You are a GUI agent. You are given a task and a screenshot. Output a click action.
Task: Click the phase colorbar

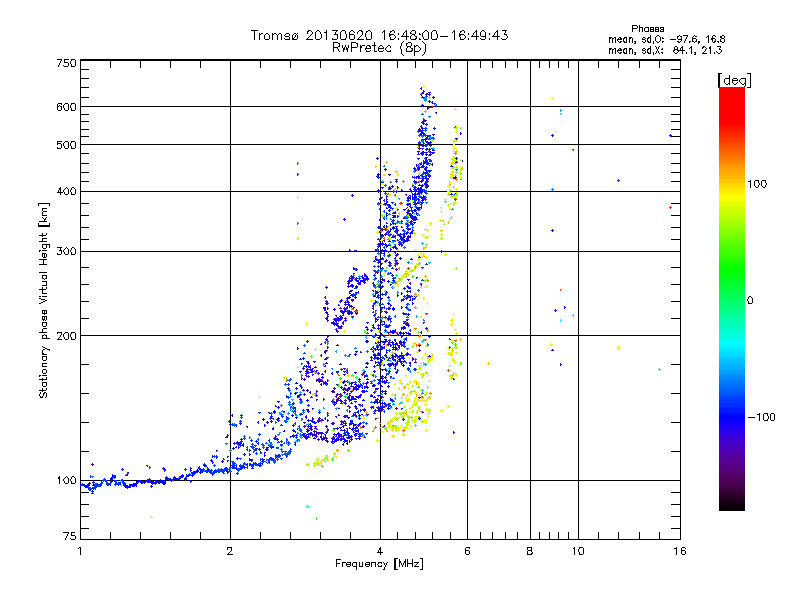tap(732, 299)
